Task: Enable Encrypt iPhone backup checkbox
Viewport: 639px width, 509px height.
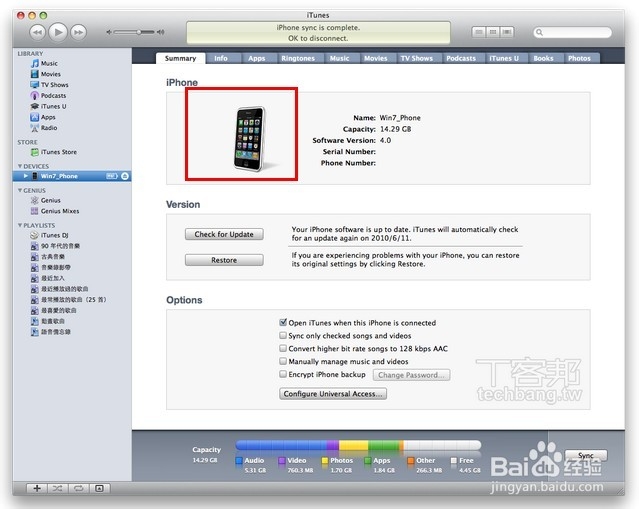Action: [x=283, y=374]
